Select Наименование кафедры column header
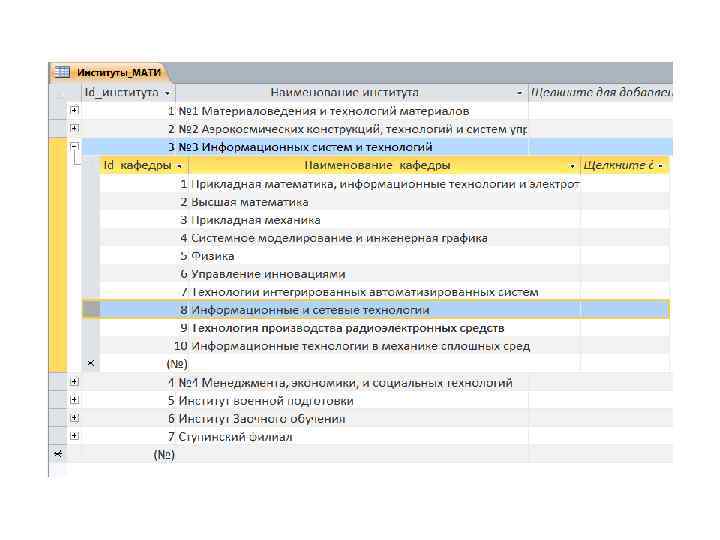720x540 pixels. [x=384, y=165]
